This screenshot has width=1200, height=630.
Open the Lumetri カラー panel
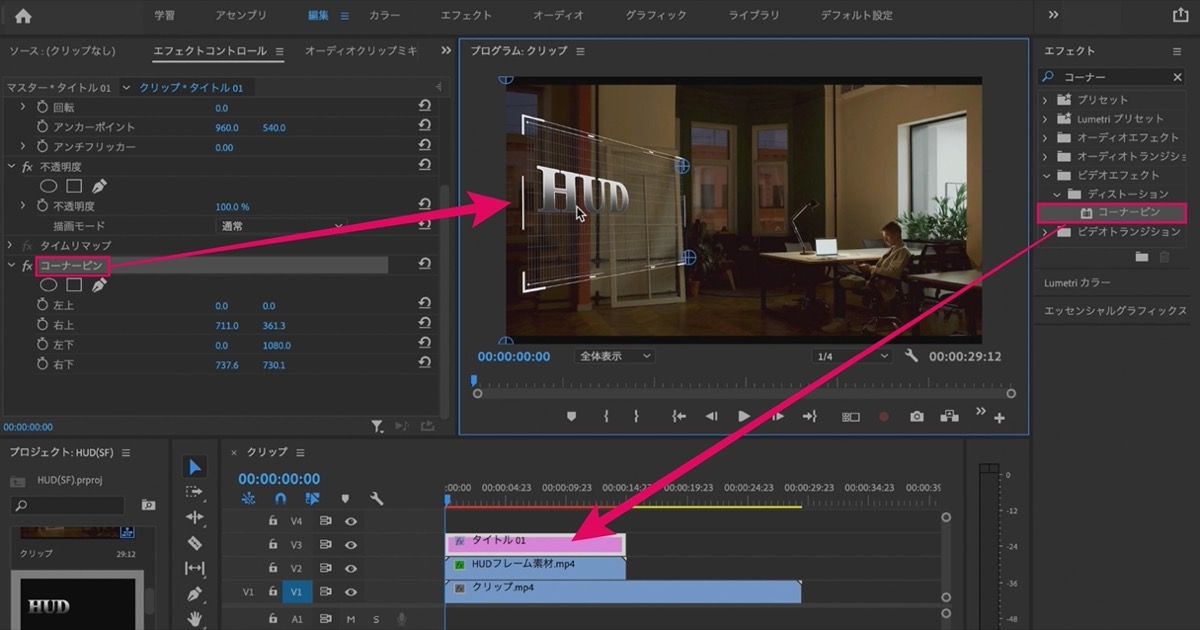point(1077,283)
